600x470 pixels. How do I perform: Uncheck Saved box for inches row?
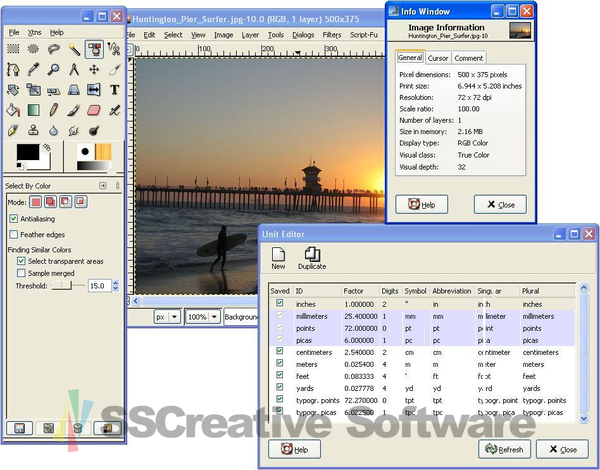[280, 303]
